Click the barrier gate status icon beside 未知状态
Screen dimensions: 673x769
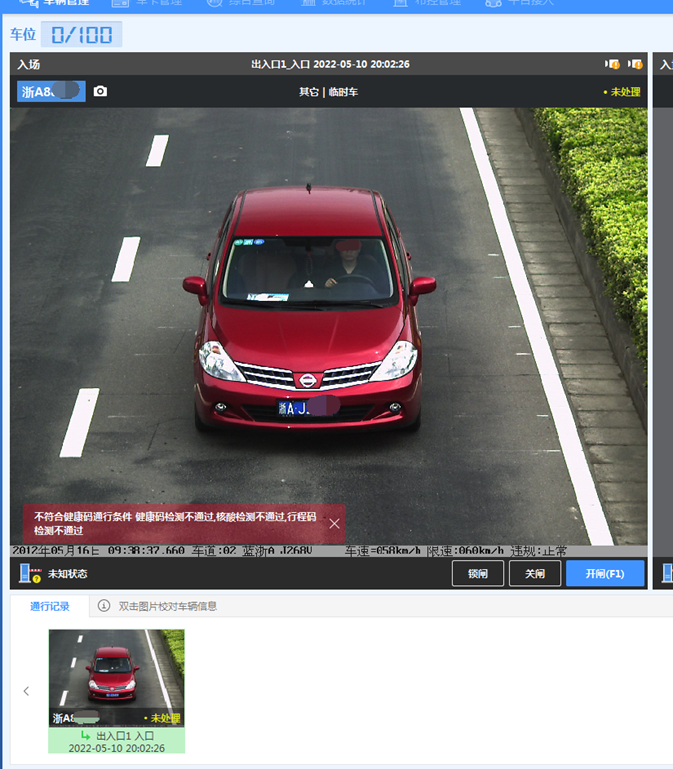click(x=29, y=574)
